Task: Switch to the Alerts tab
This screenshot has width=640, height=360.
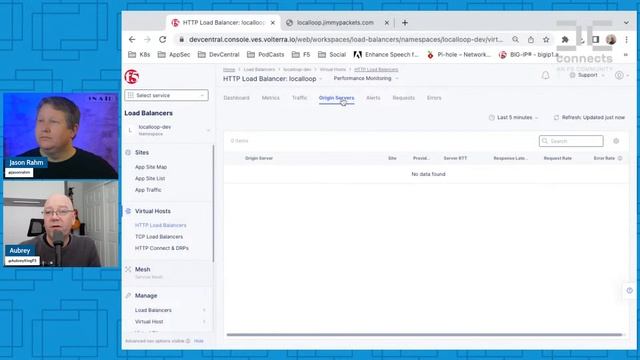Action: click(373, 98)
